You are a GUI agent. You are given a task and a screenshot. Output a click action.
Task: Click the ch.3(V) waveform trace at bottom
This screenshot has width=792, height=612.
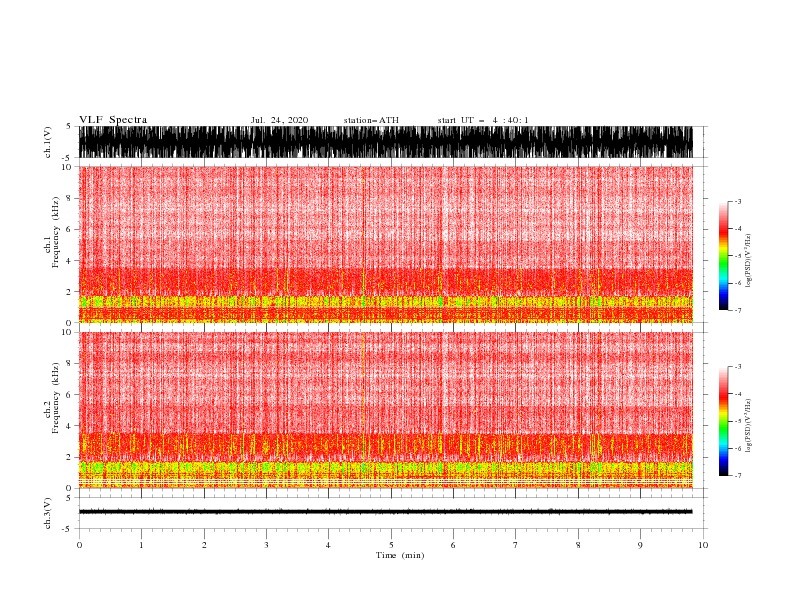coord(386,512)
